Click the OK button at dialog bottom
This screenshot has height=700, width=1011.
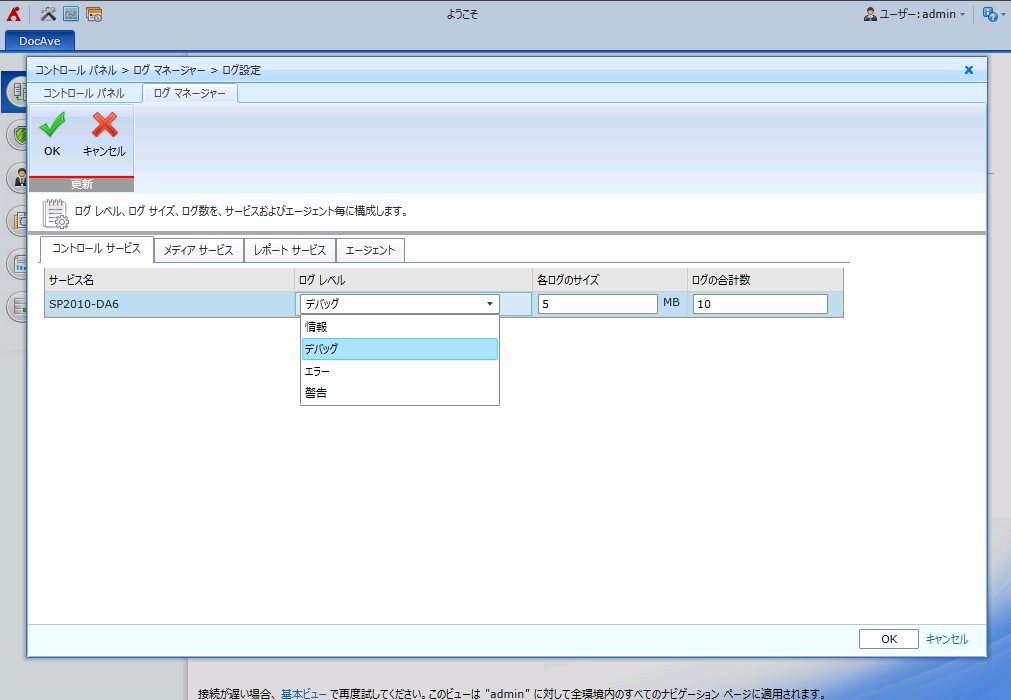pyautogui.click(x=888, y=639)
